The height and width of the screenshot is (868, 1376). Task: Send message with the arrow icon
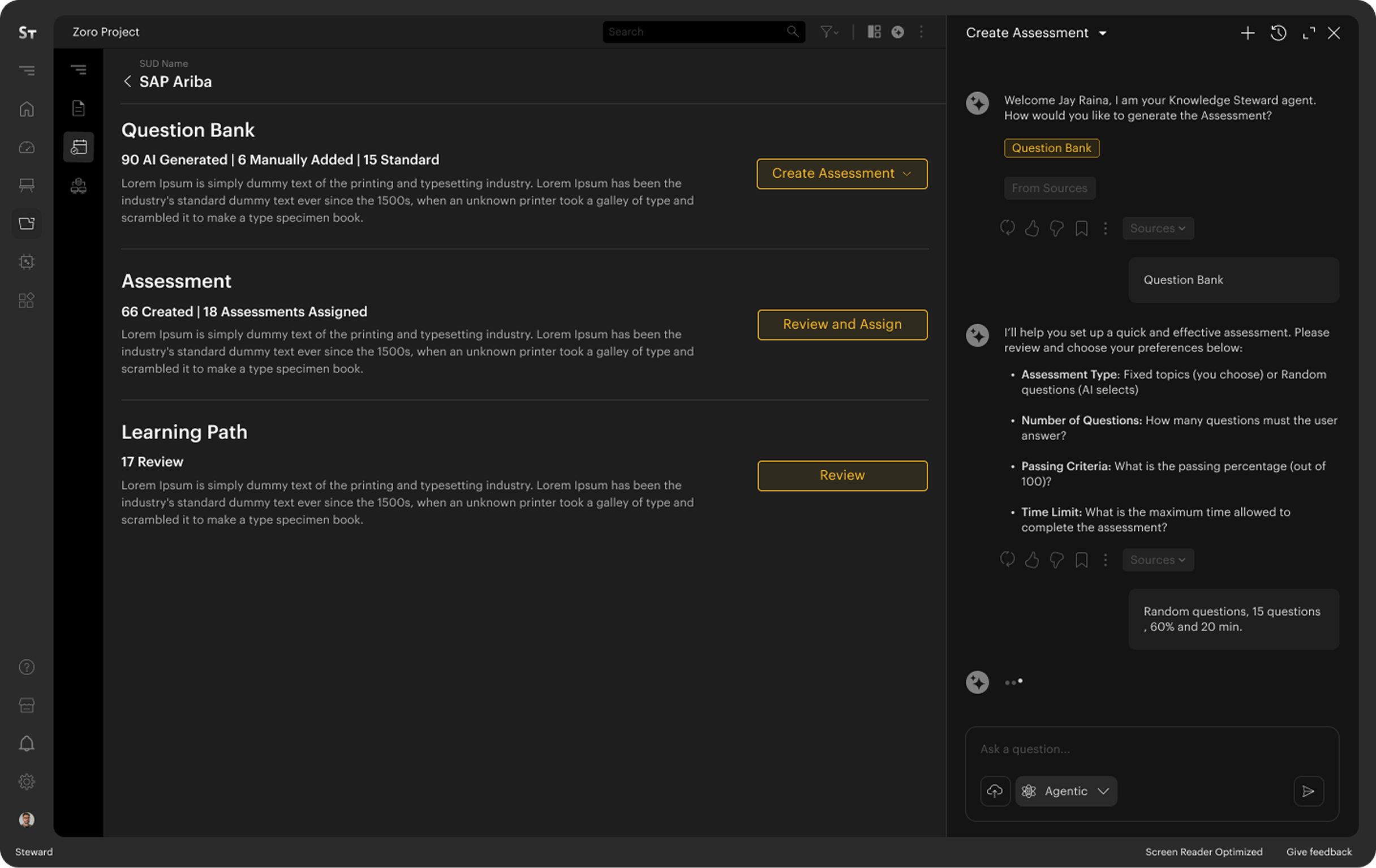[1309, 791]
